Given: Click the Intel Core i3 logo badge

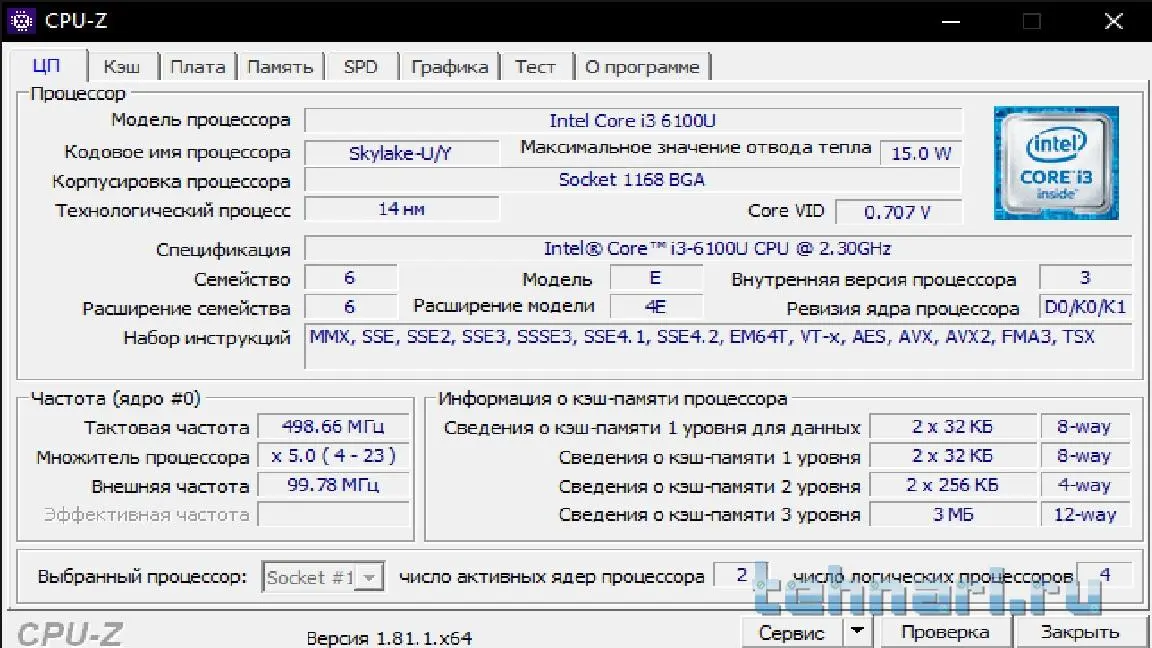Looking at the screenshot, I should (x=1056, y=163).
